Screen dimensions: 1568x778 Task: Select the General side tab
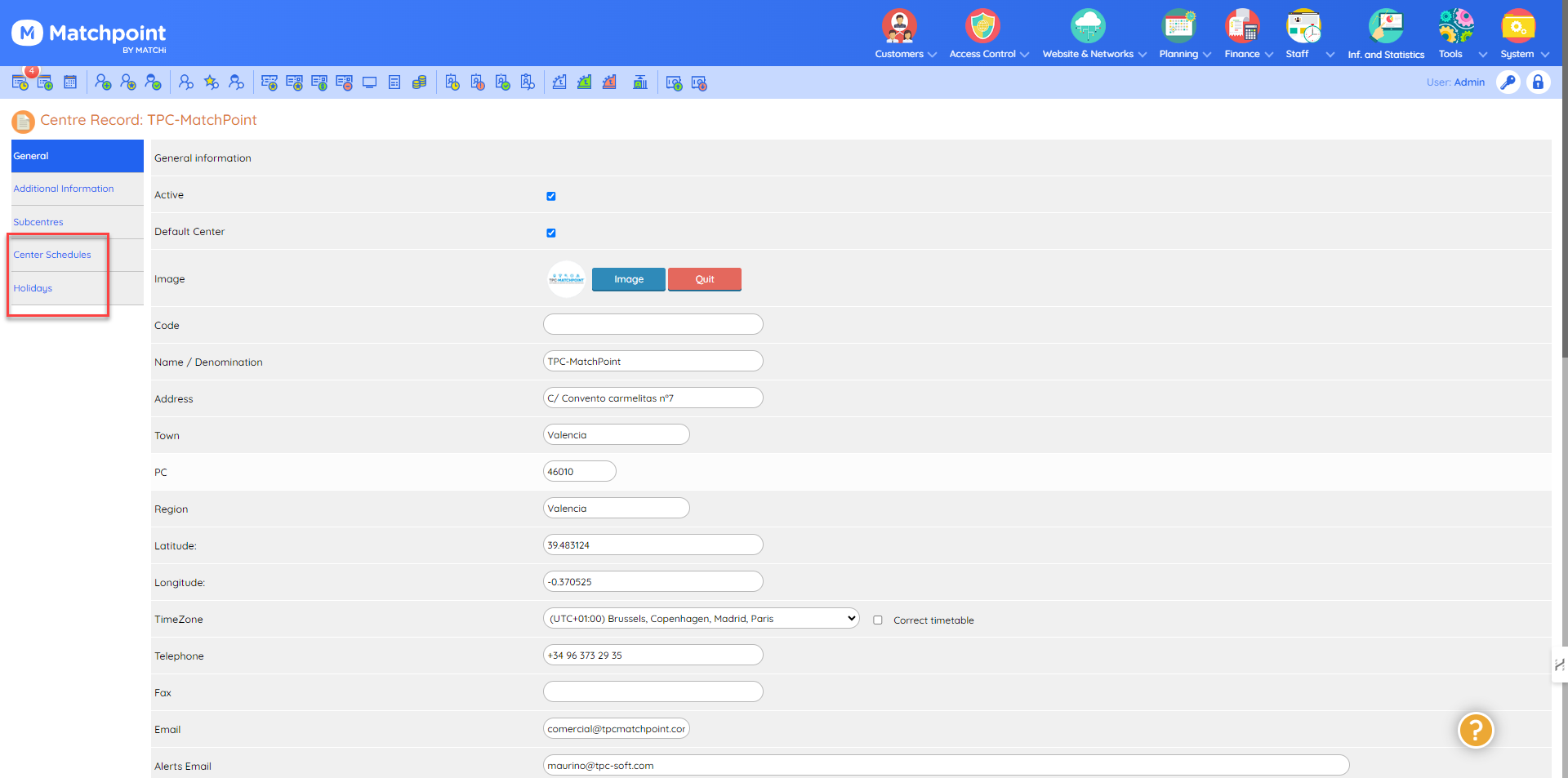click(x=78, y=156)
